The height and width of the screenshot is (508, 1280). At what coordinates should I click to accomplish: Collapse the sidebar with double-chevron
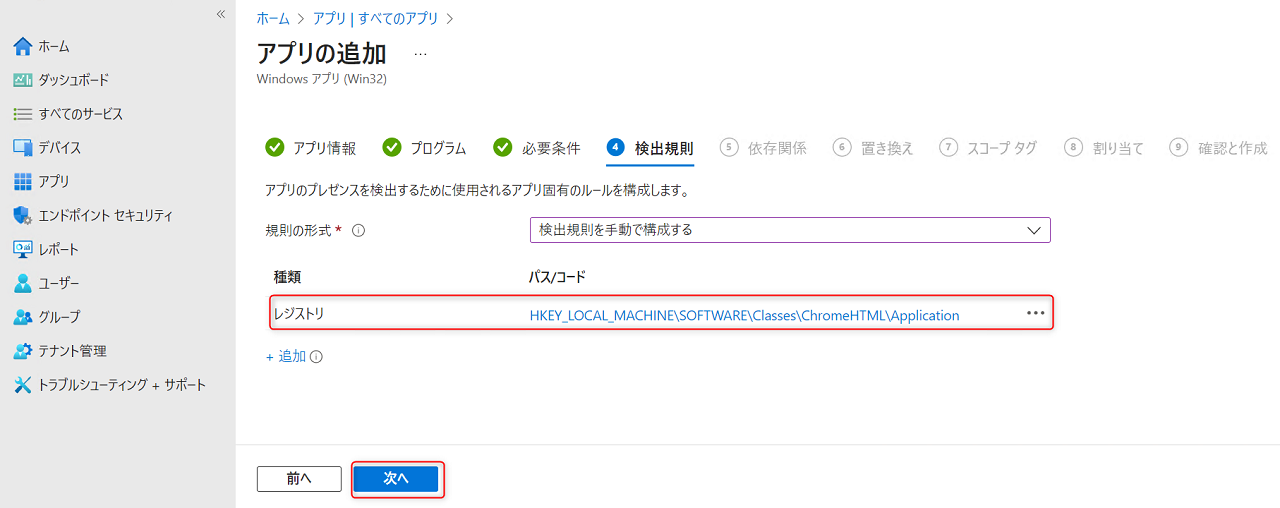tap(221, 14)
